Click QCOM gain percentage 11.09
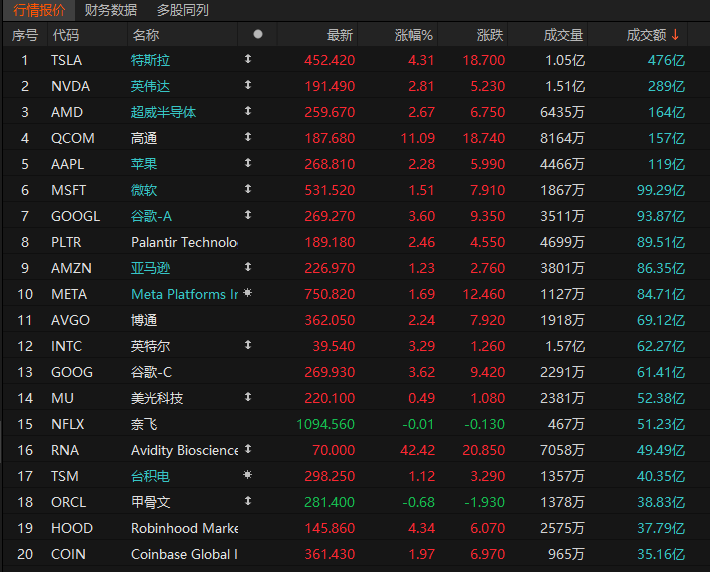This screenshot has height=572, width=710. 417,138
